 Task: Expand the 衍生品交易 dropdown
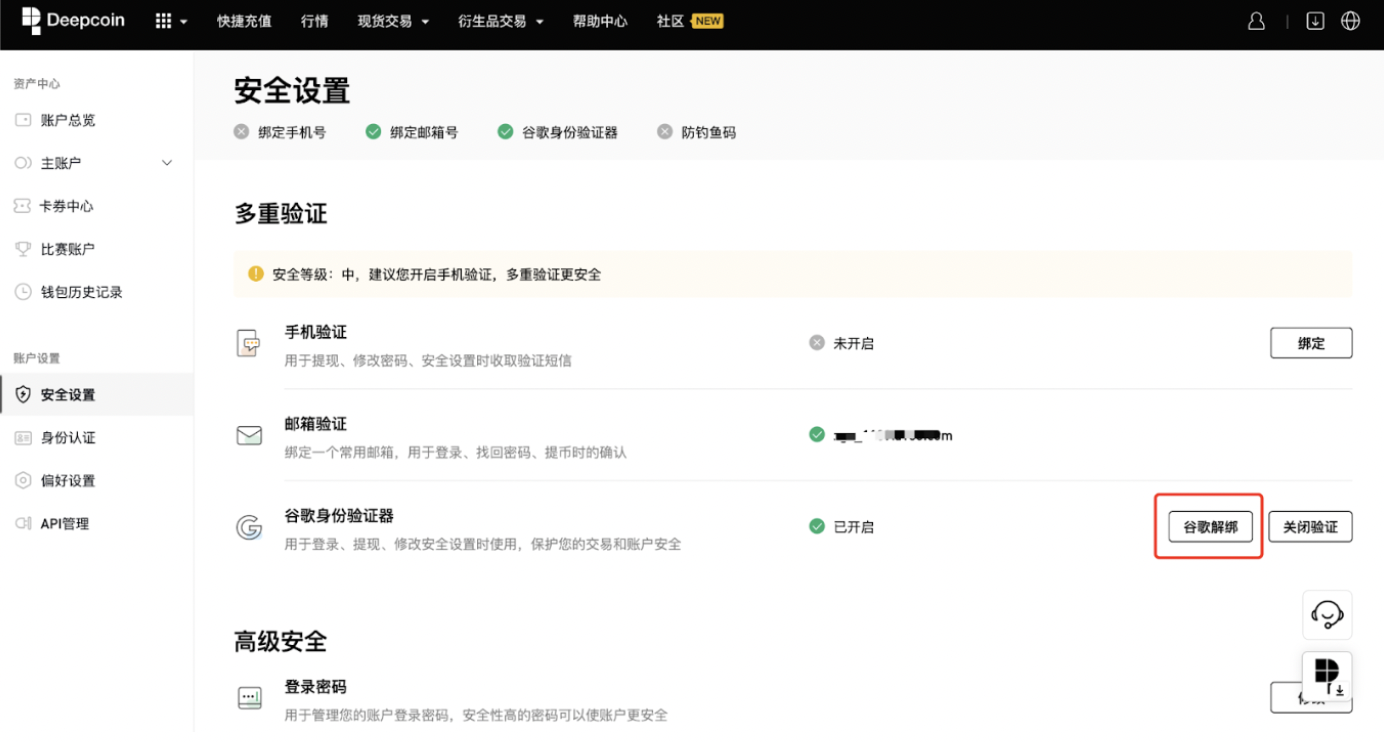(501, 21)
